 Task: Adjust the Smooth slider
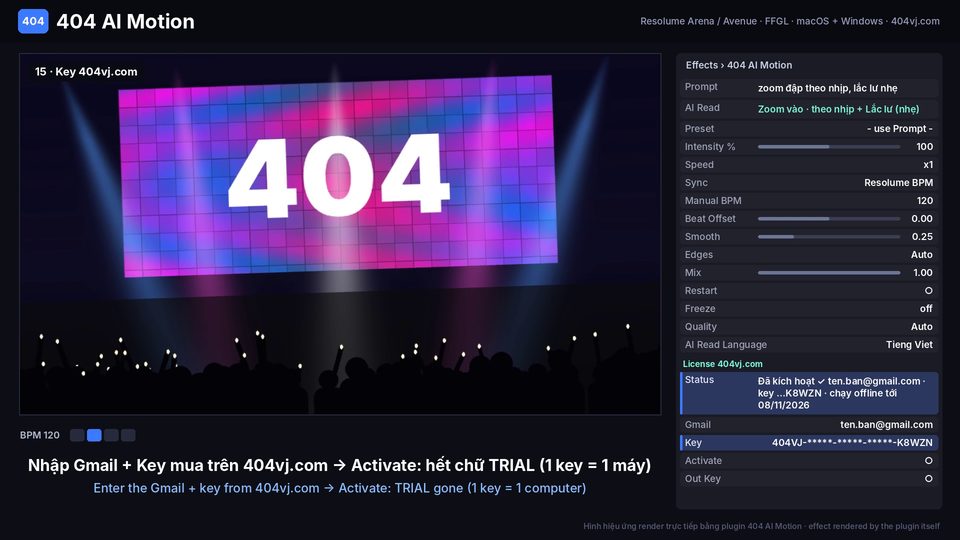click(829, 237)
